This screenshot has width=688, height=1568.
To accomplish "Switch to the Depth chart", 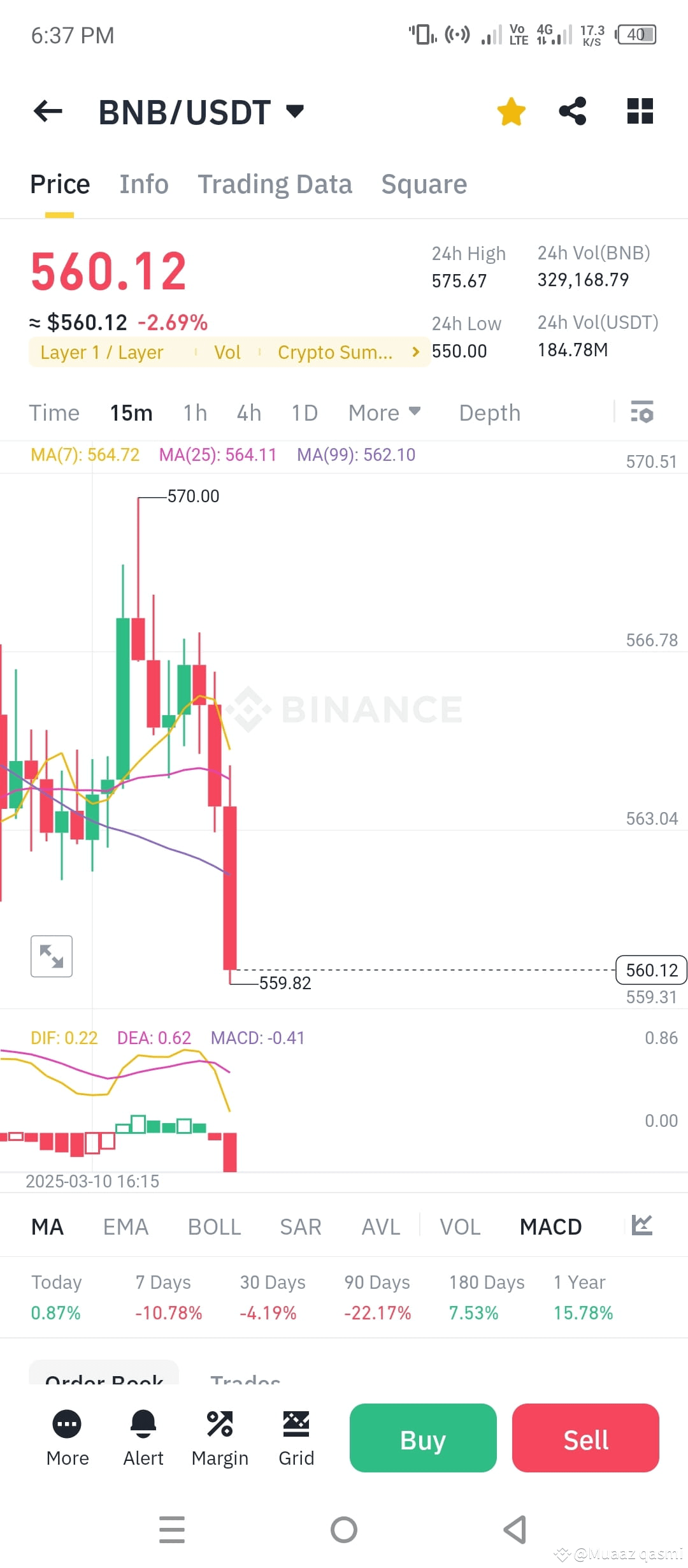I will tap(490, 413).
